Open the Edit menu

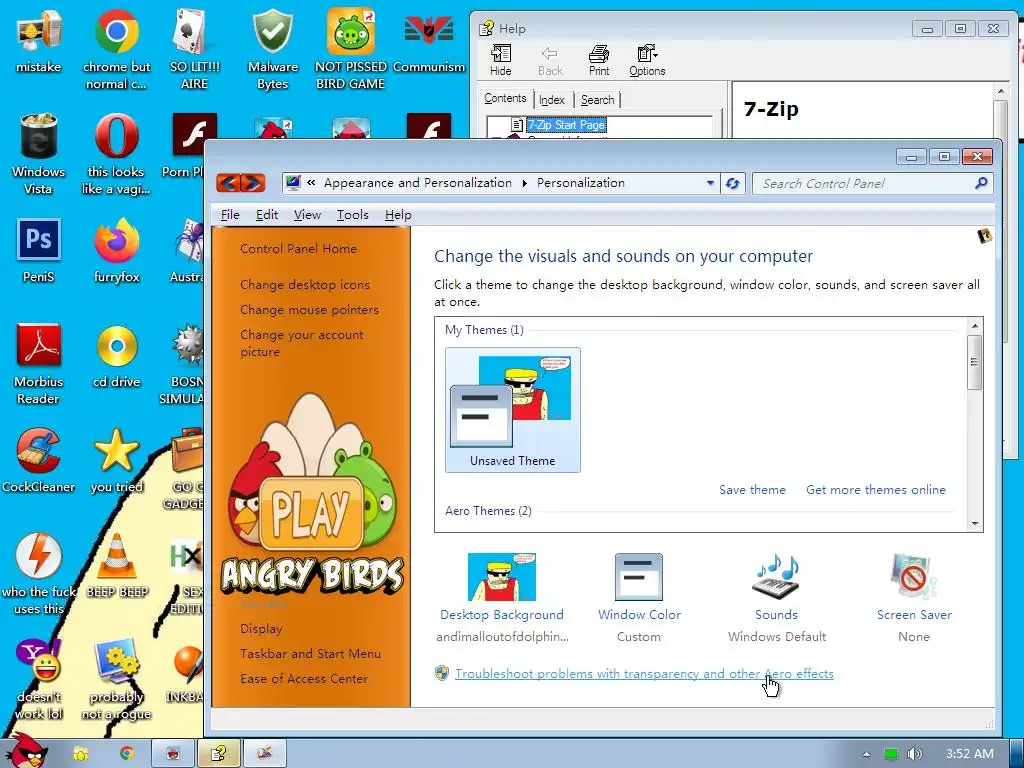click(x=266, y=215)
